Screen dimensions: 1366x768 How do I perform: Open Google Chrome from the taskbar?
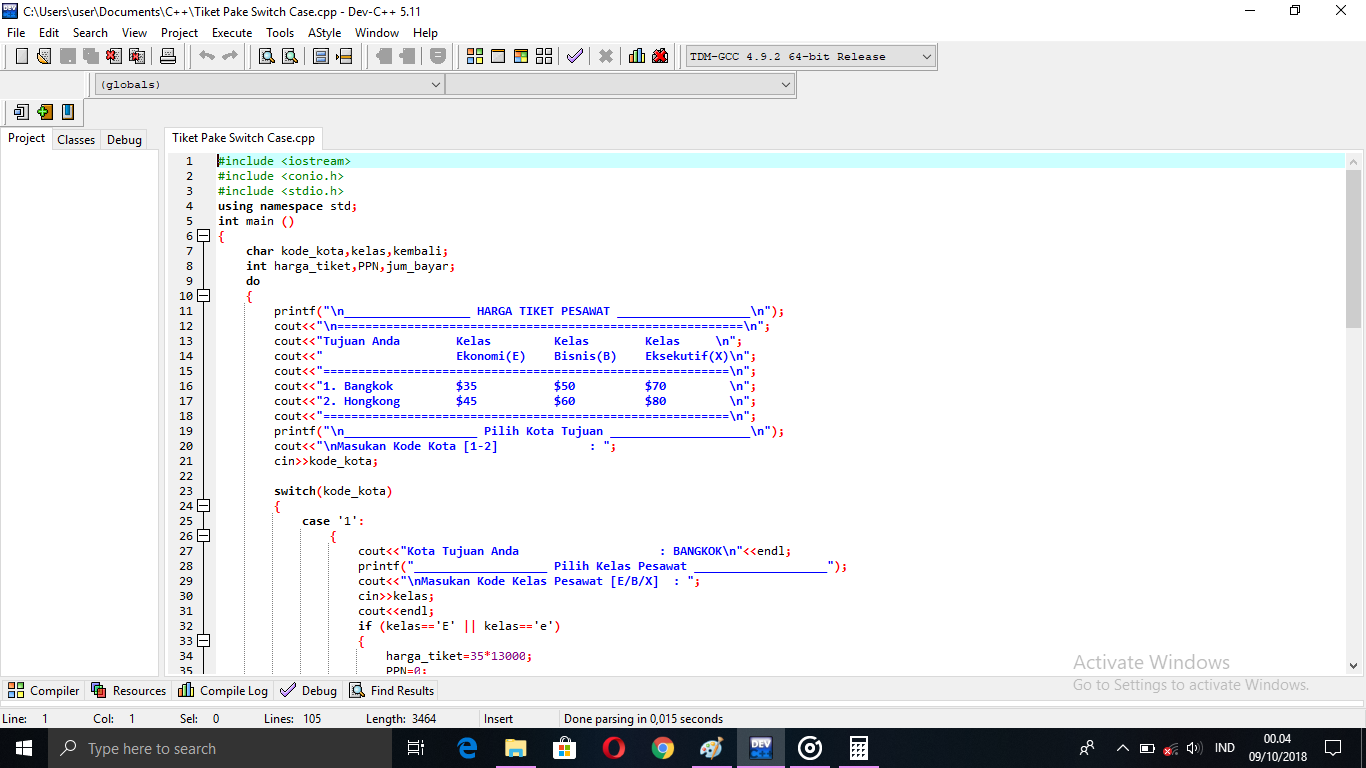[662, 748]
